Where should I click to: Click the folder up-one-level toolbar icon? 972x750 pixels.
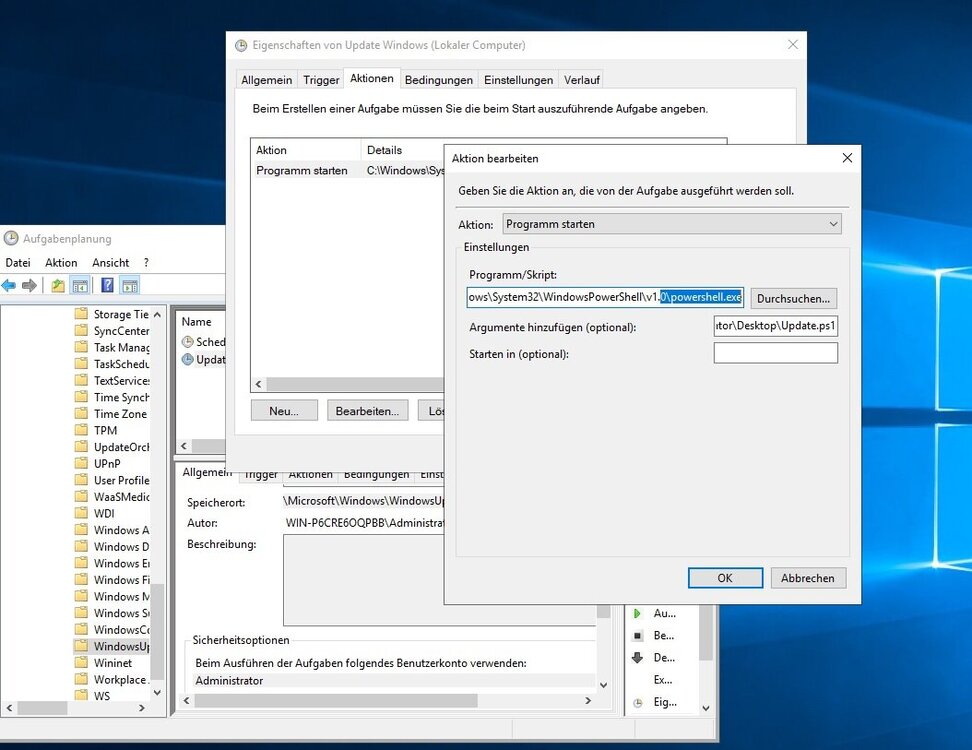(x=58, y=285)
